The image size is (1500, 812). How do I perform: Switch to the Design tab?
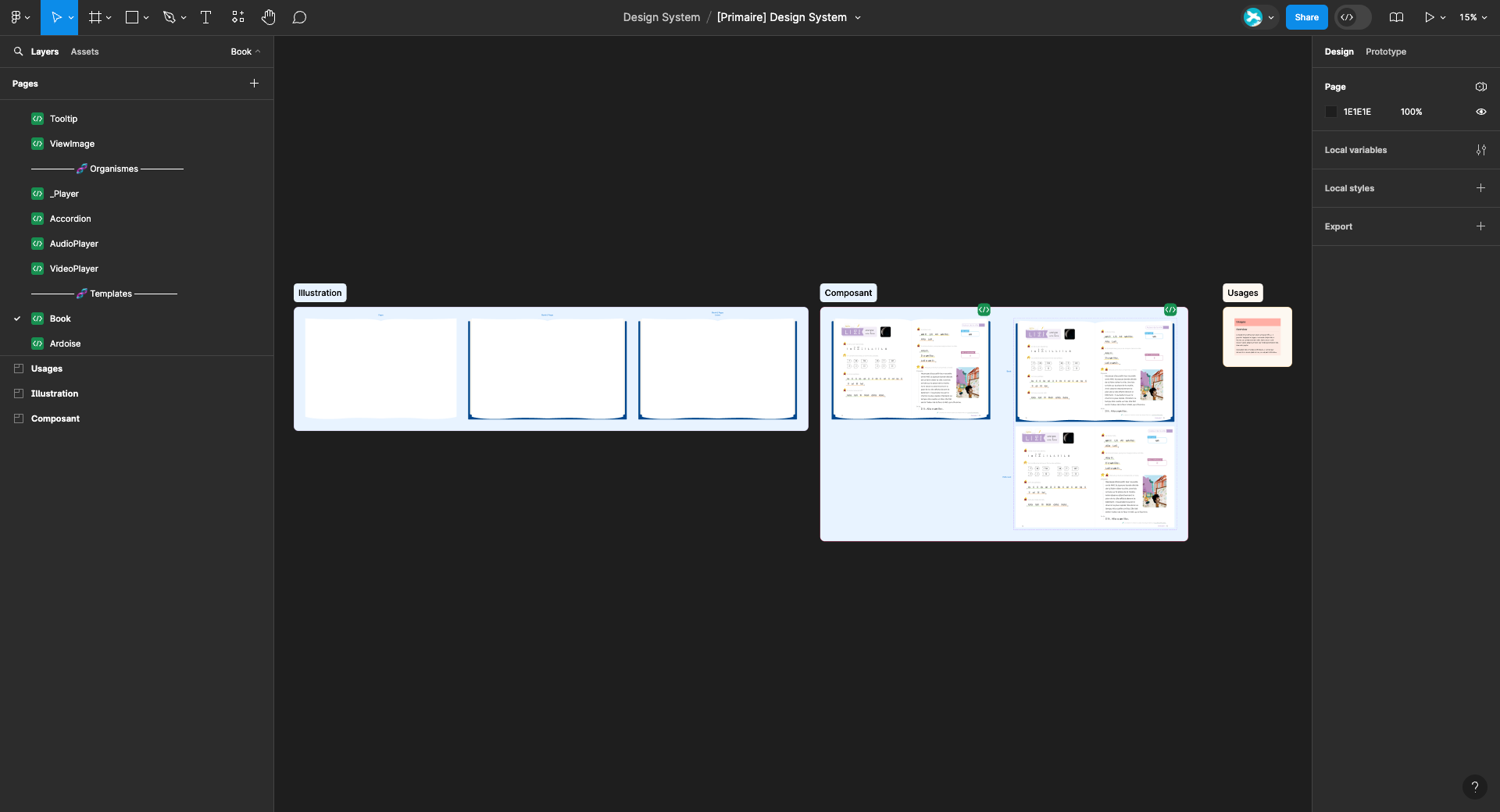click(1338, 52)
